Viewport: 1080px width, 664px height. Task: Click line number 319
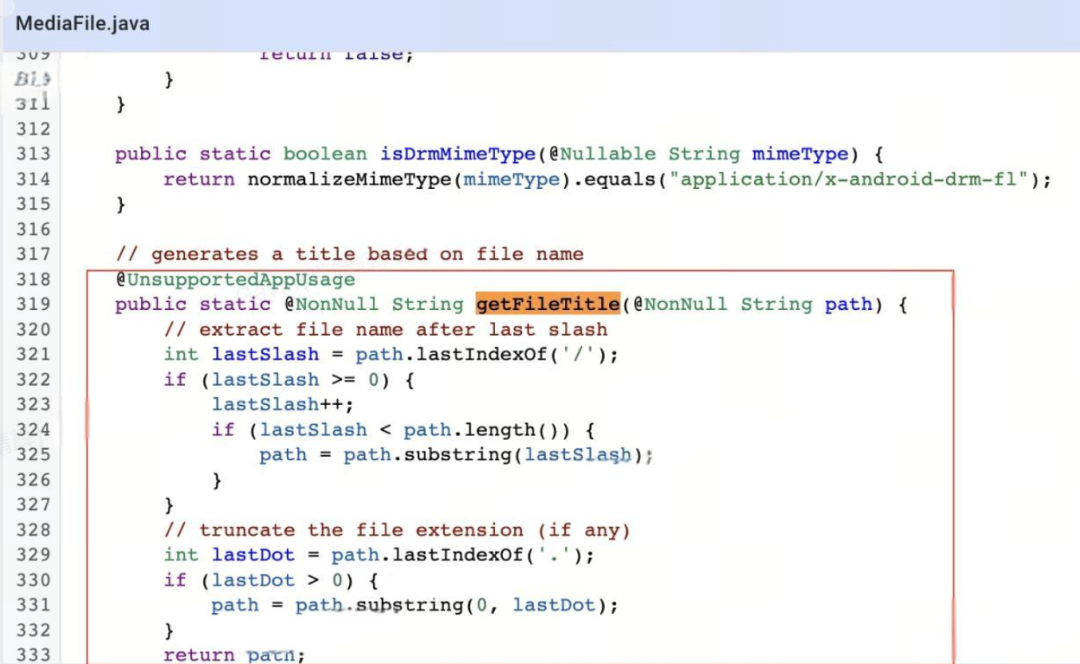(33, 304)
